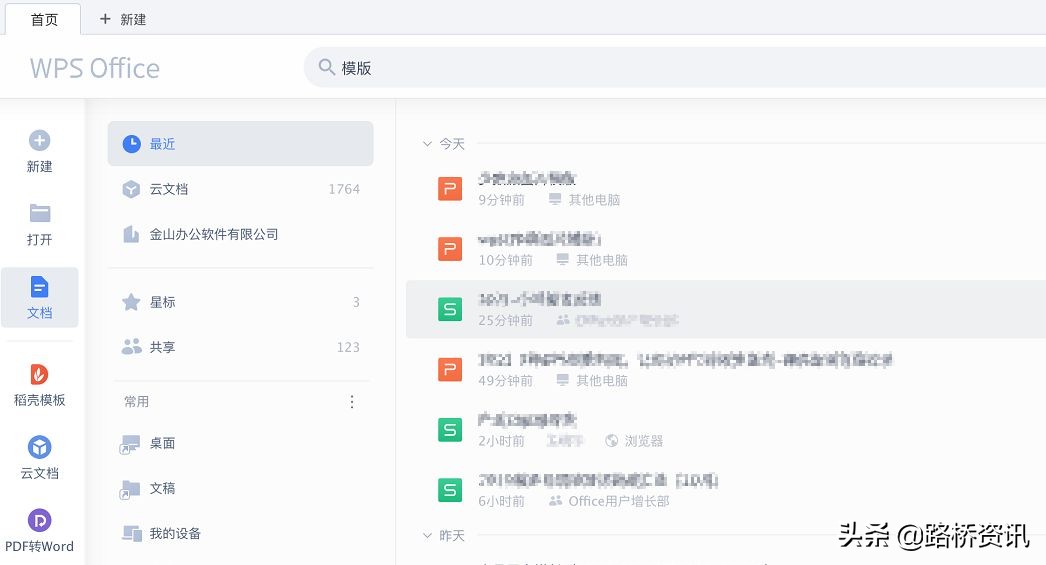Click the 6小时前 timestamp
This screenshot has height=565, width=1046.
[x=501, y=501]
